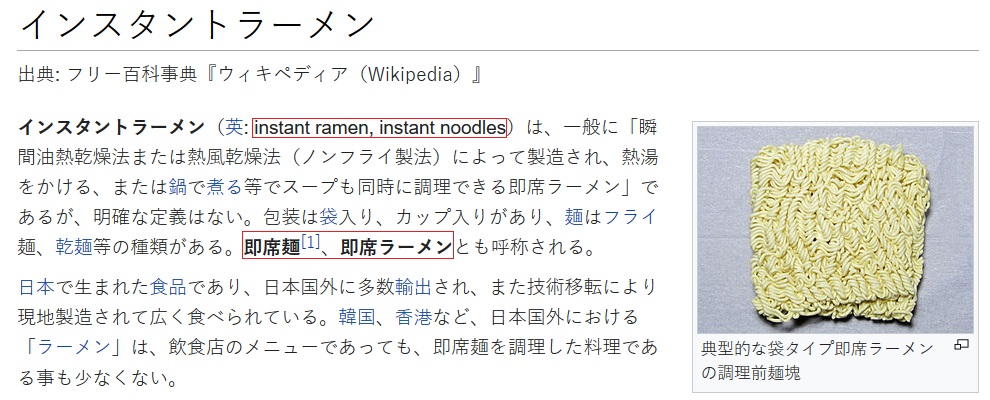
Task: Open the 日本 article link
Action: point(36,288)
